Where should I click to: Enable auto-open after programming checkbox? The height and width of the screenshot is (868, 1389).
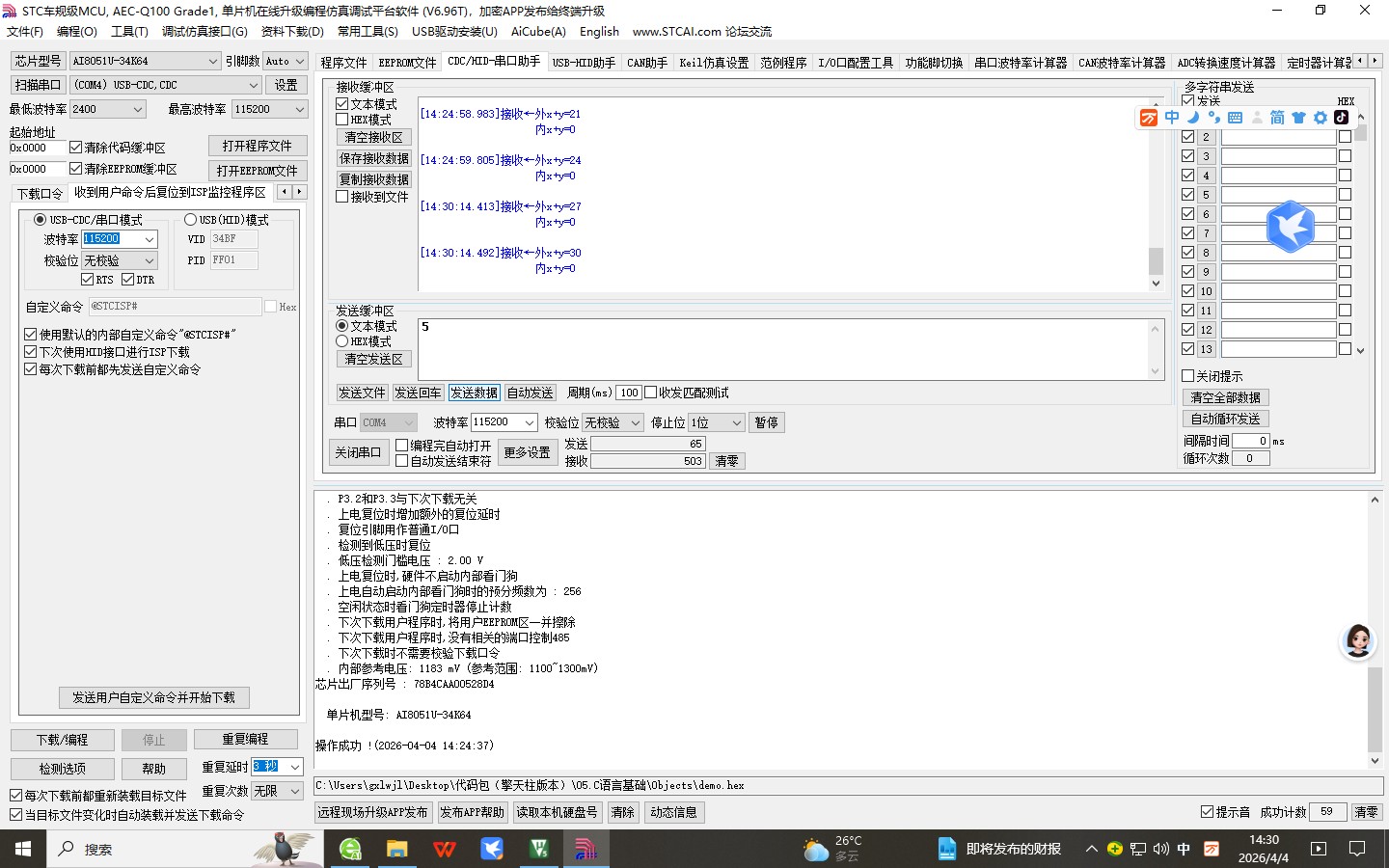tap(401, 446)
